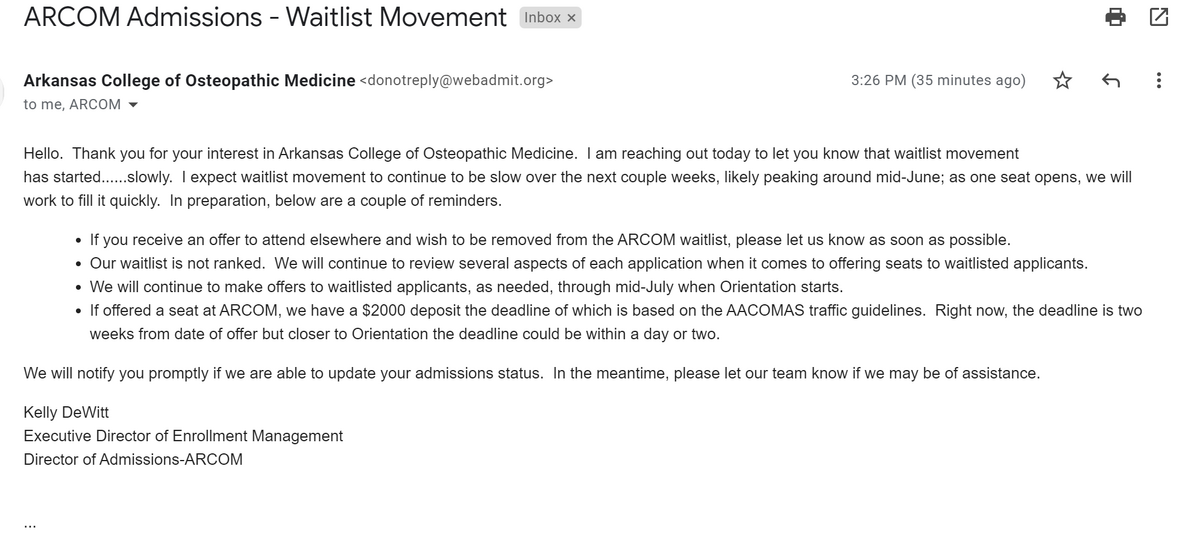Show trimmed content via the ellipsis
1200x533 pixels.
click(x=31, y=522)
